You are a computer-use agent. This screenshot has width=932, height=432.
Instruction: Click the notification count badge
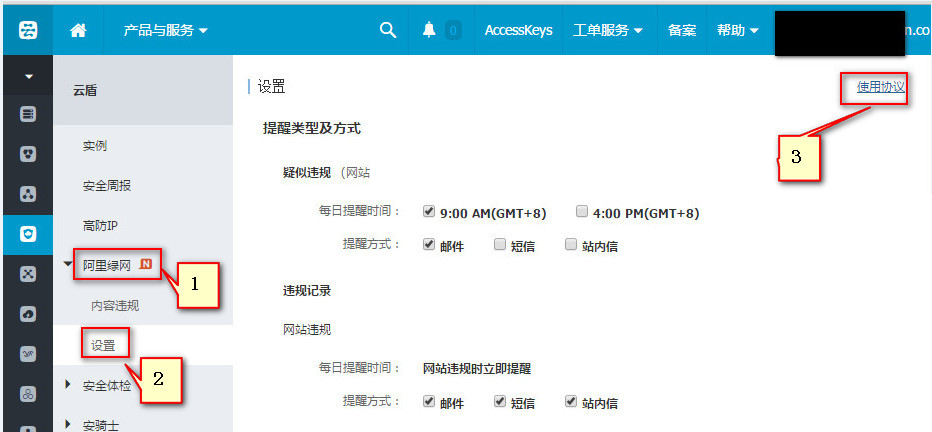[453, 30]
